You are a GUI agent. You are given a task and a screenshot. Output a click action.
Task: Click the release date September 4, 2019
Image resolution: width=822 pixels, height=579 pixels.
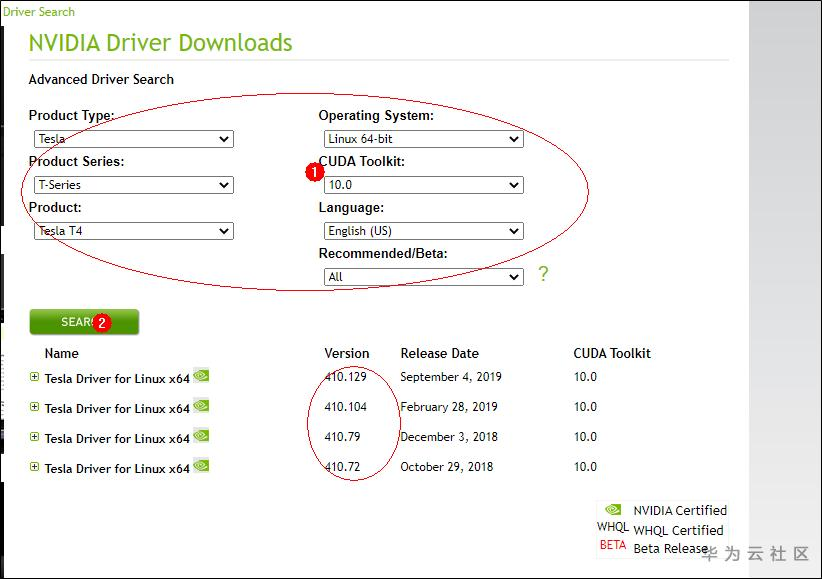pyautogui.click(x=451, y=377)
